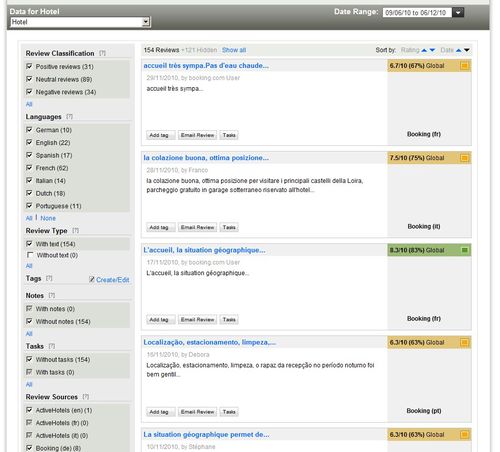Click the 6.7/10 (67%) Global rating bar

coord(429,66)
